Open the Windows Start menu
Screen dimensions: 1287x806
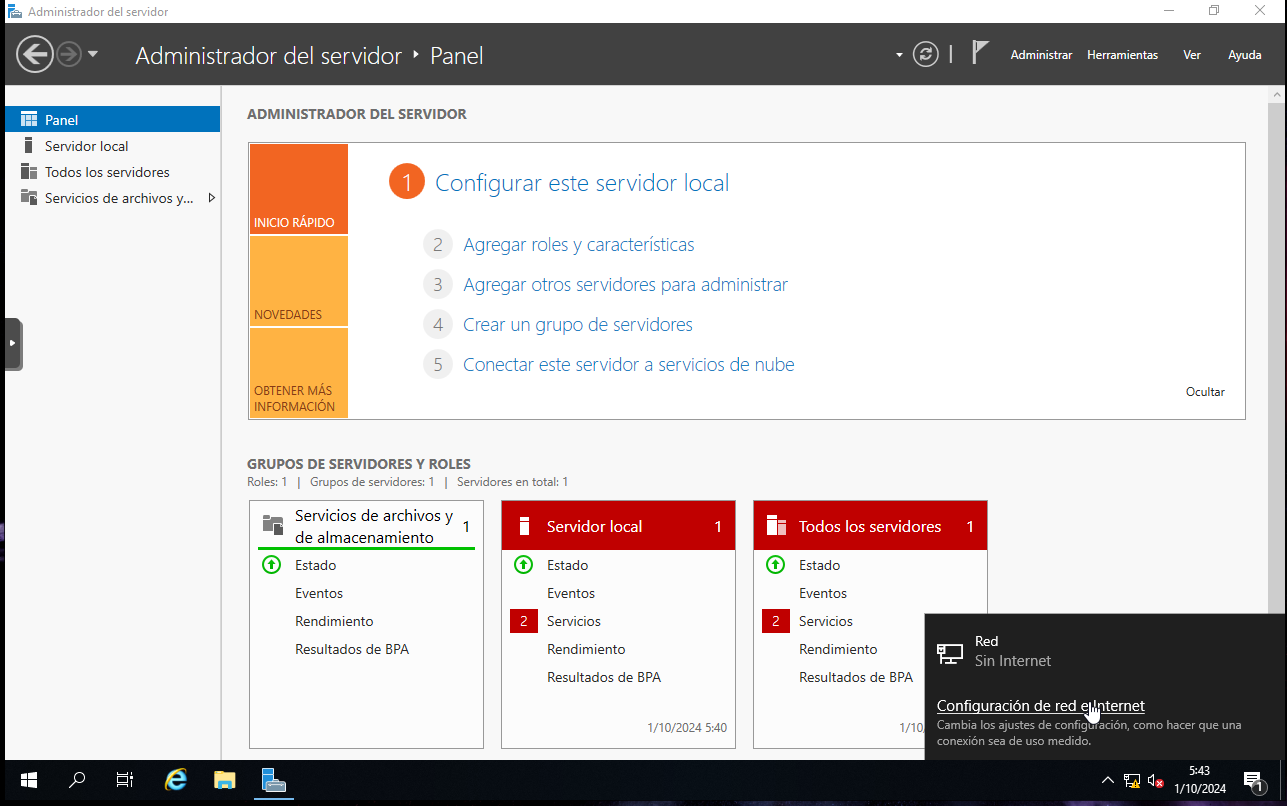pos(29,780)
